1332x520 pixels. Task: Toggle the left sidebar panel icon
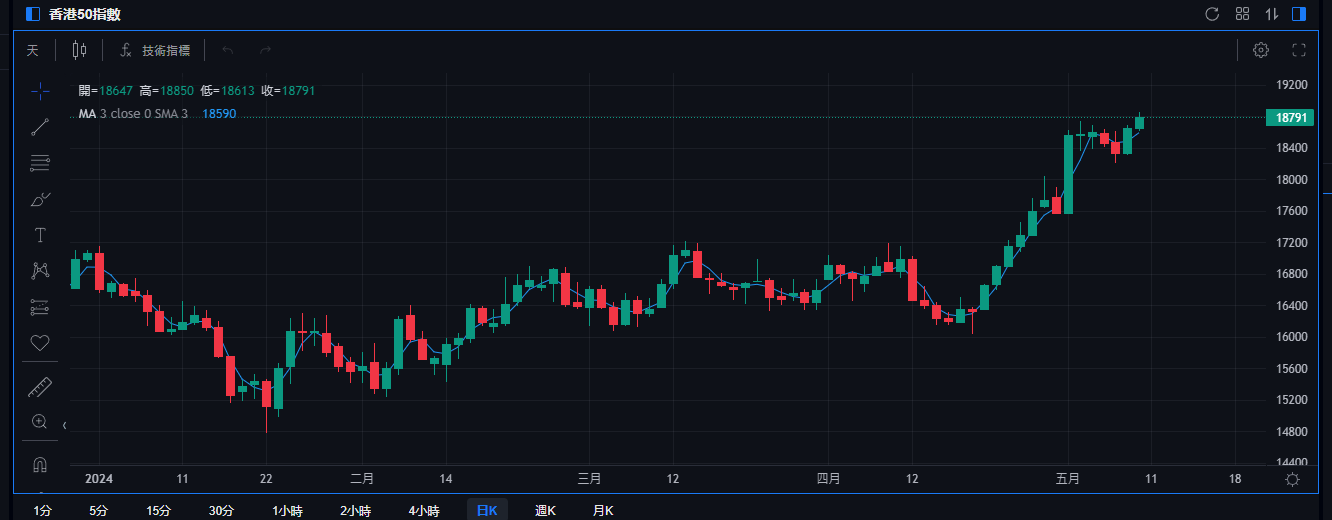pyautogui.click(x=33, y=14)
